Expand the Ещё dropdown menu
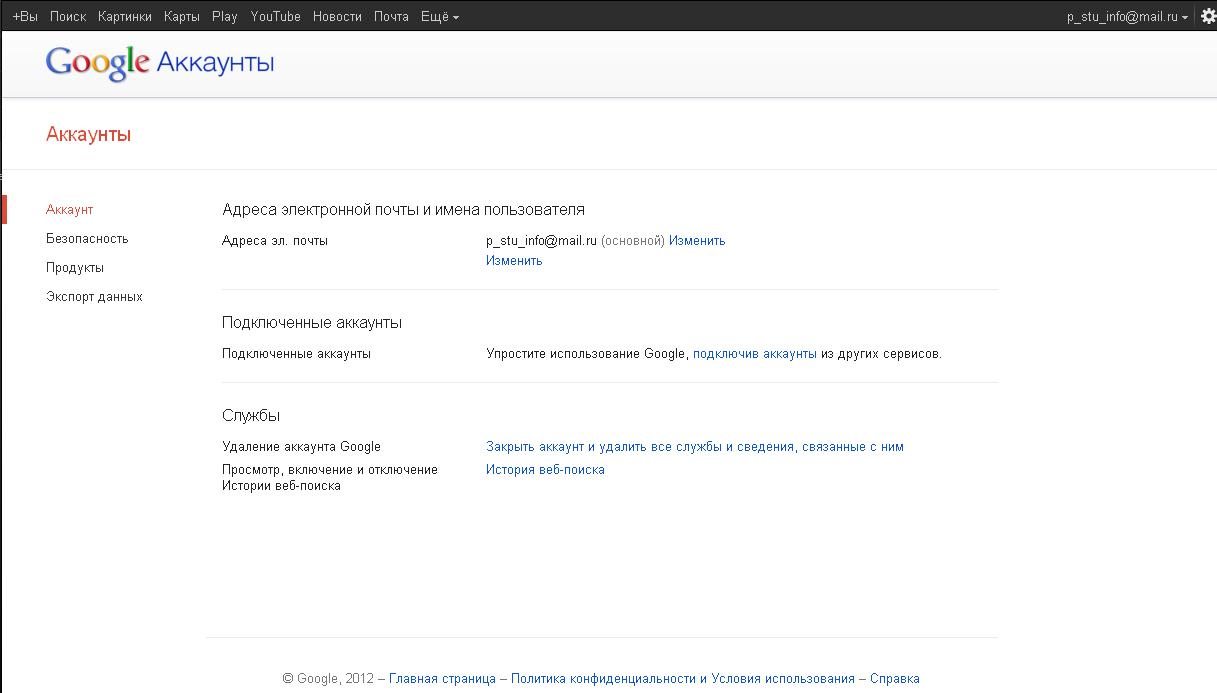 coord(440,16)
